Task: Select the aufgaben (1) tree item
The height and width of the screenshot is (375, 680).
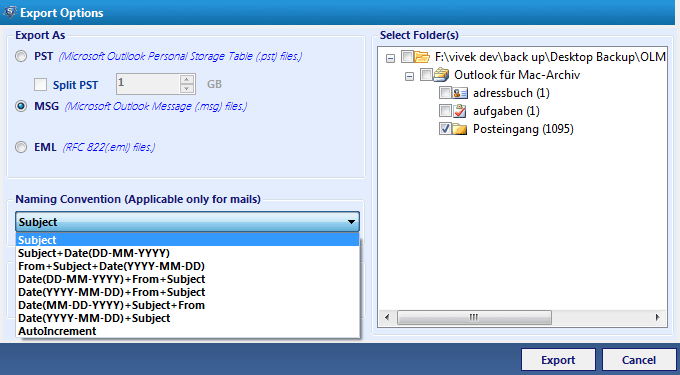Action: [506, 111]
